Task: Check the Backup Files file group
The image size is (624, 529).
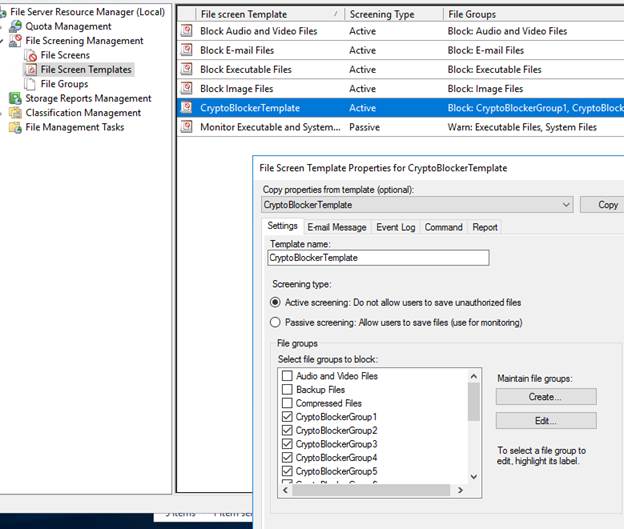Action: pos(288,390)
